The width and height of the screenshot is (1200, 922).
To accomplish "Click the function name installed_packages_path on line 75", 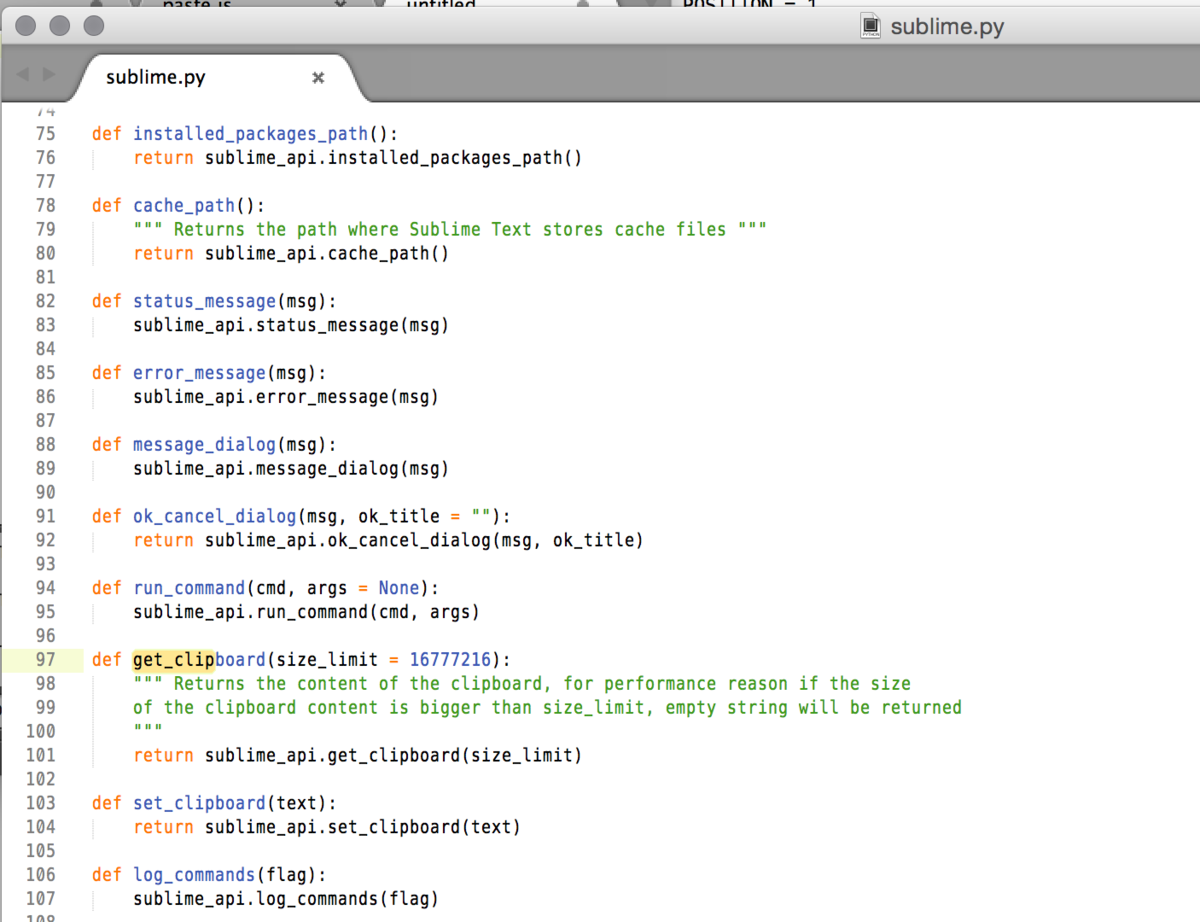I will tap(251, 134).
